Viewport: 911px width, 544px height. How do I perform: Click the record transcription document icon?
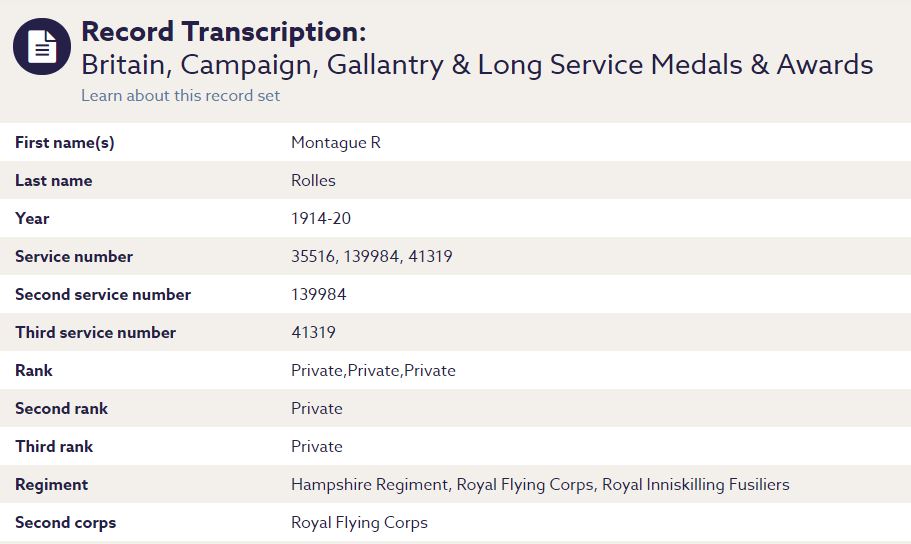[x=42, y=47]
